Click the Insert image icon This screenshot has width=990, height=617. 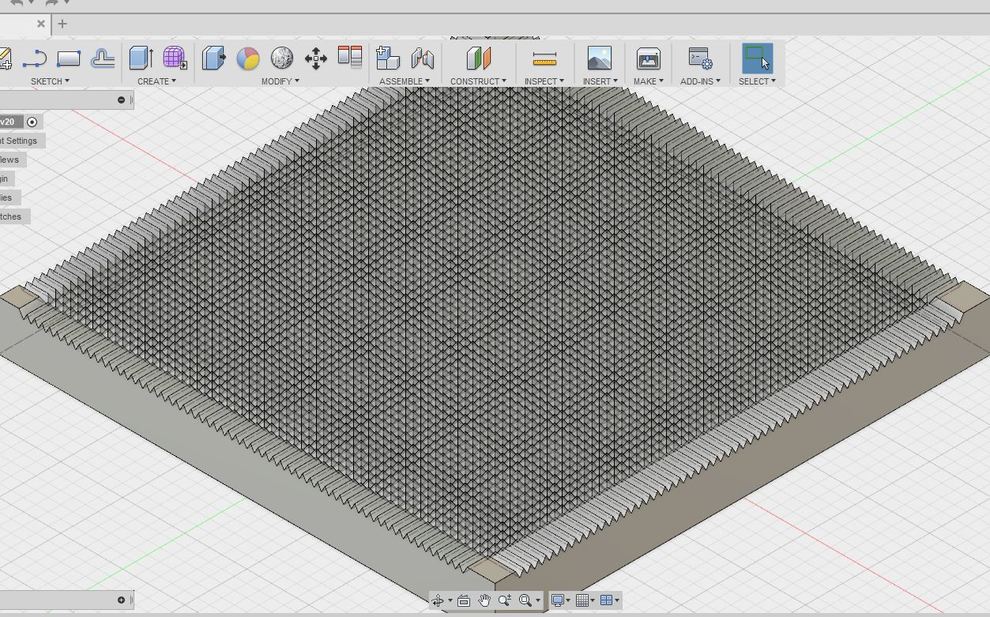599,58
